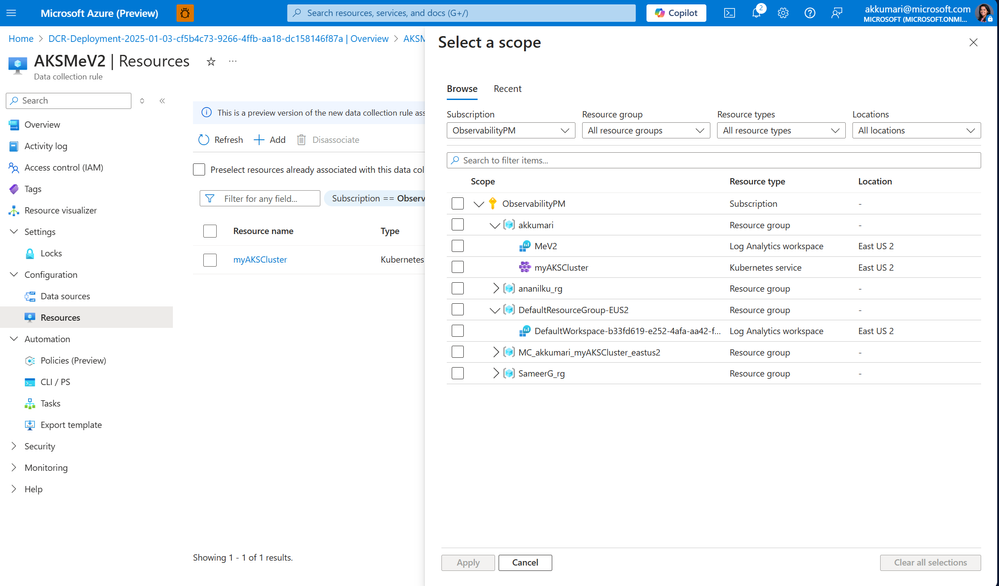Click the info icon in the preview banner
The width and height of the screenshot is (999, 586).
point(206,113)
